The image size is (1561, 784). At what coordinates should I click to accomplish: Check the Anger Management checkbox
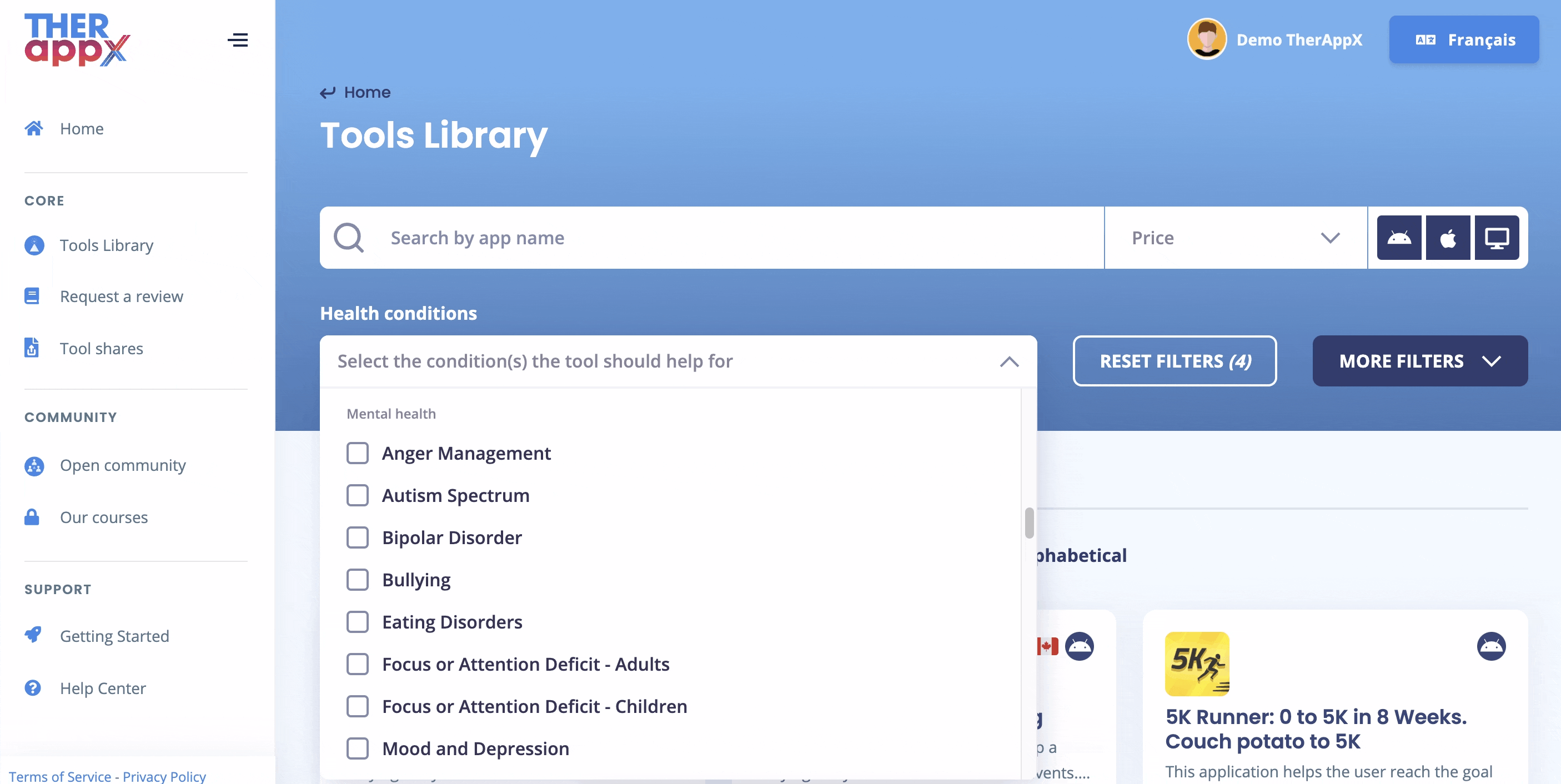(x=358, y=453)
